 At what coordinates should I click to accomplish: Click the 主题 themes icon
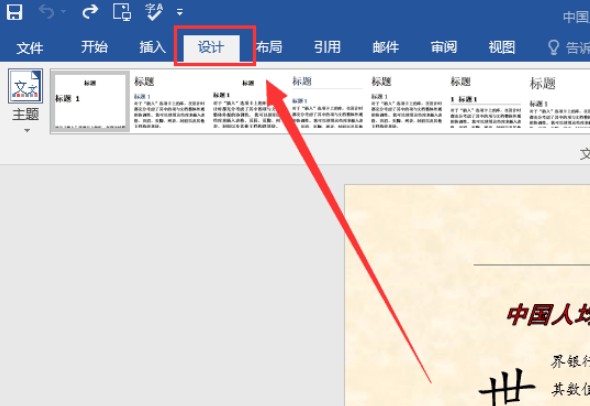click(26, 86)
